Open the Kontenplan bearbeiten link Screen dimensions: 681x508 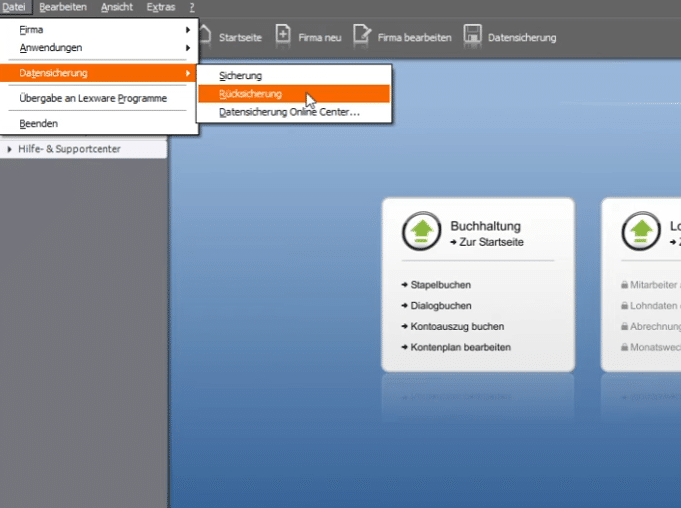pyautogui.click(x=460, y=347)
